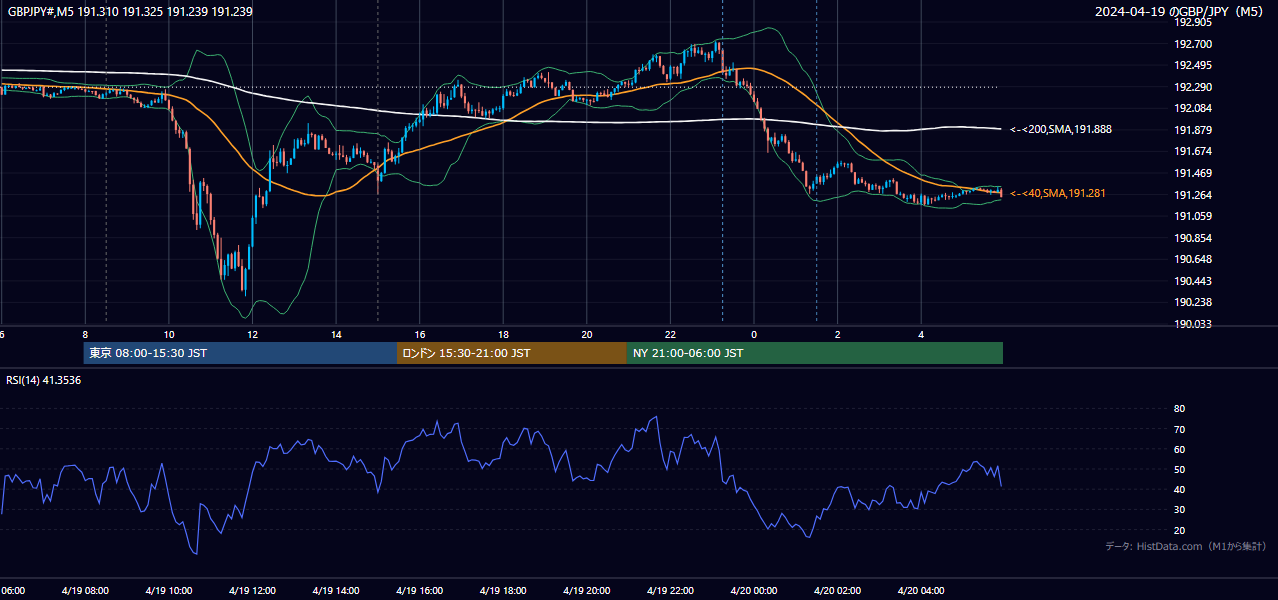Click hour tick '0' below the price chart
Screen dimensions: 1278x600
pos(754,334)
